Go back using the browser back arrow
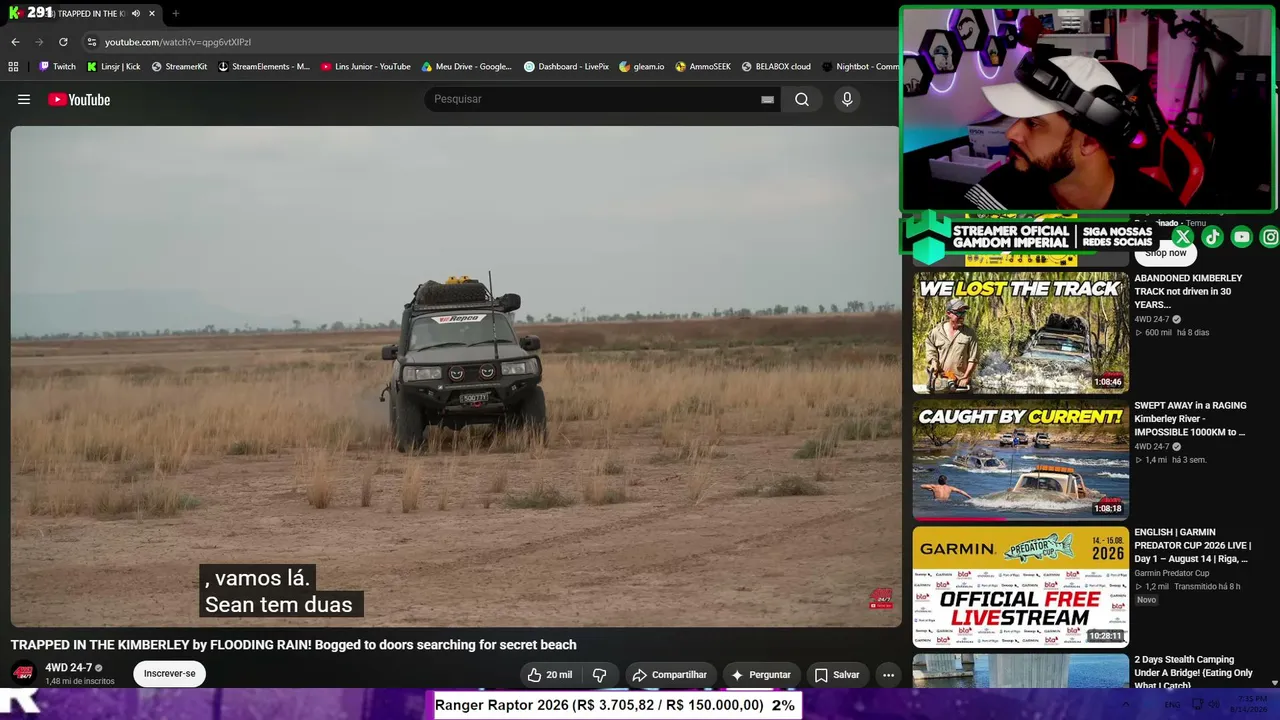The image size is (1280, 720). tap(15, 42)
